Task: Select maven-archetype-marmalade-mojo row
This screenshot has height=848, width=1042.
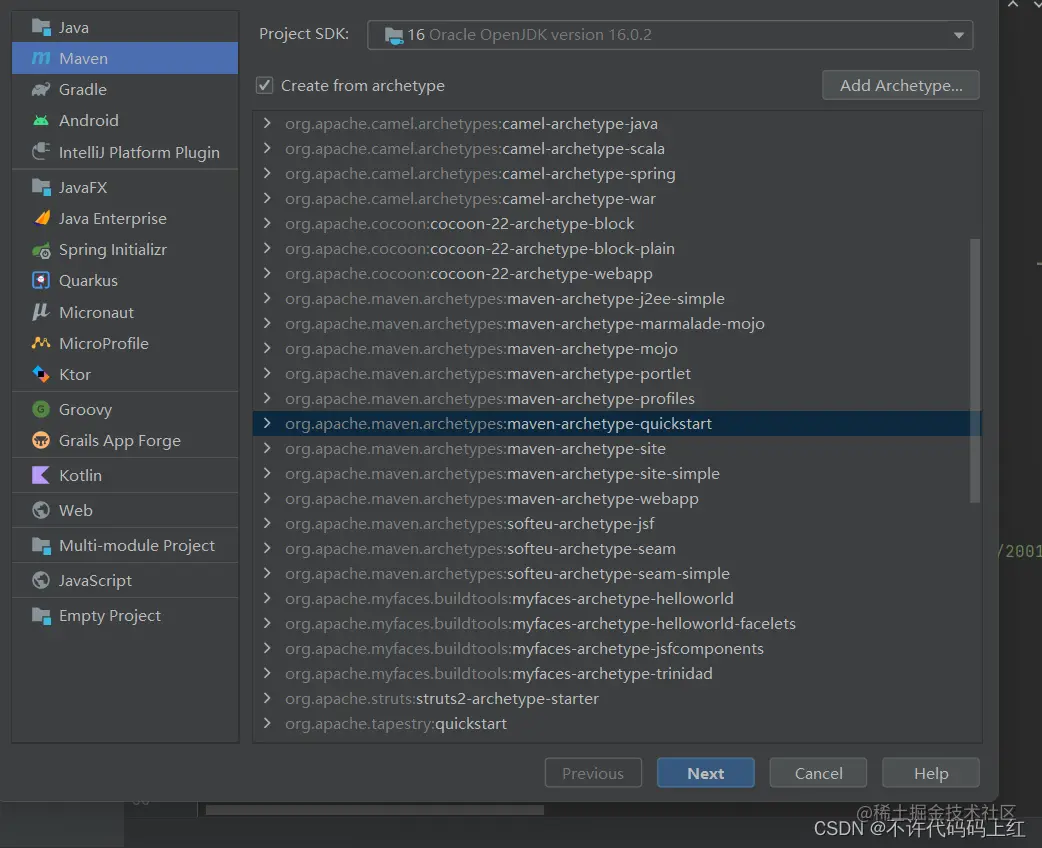Action: click(617, 324)
